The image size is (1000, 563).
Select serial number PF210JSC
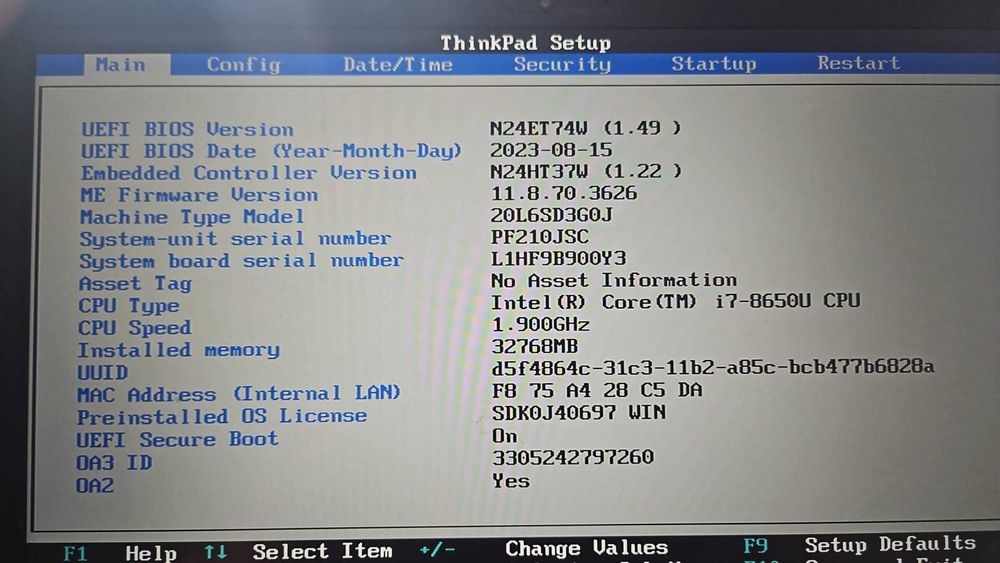tap(540, 237)
